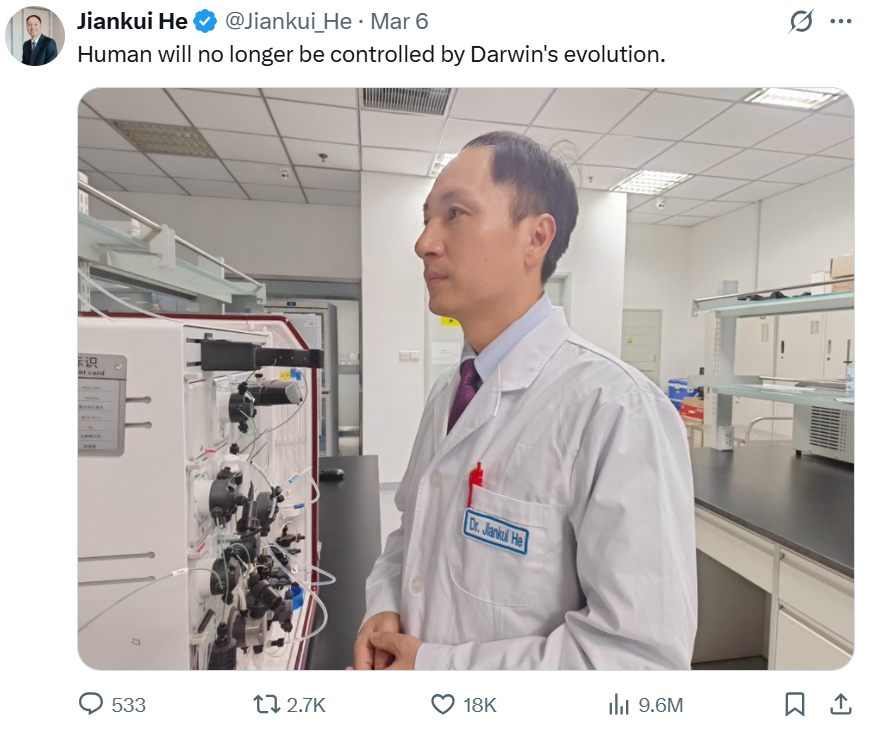
Task: Click the @Jiankui_He handle
Action: point(288,22)
